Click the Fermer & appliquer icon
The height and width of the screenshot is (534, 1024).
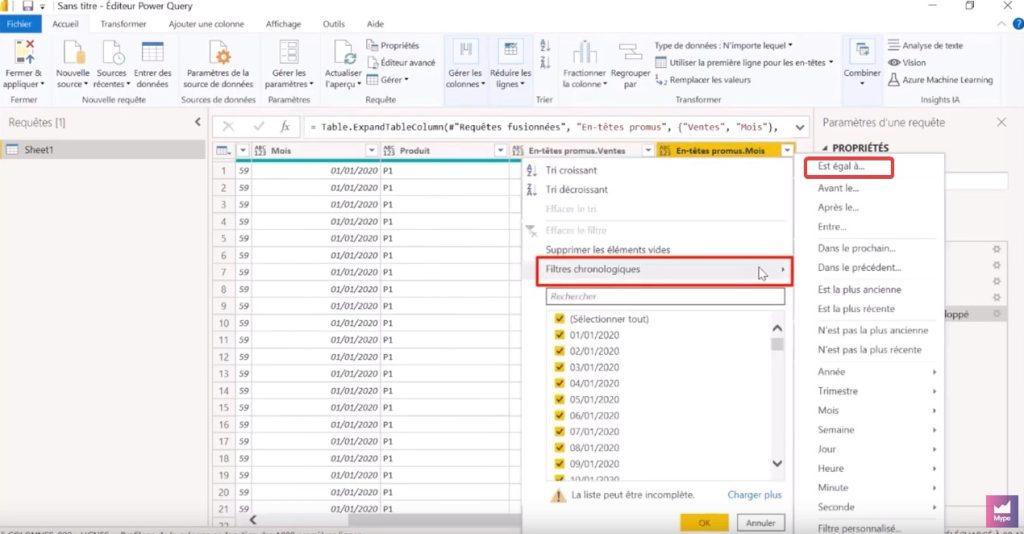point(24,52)
